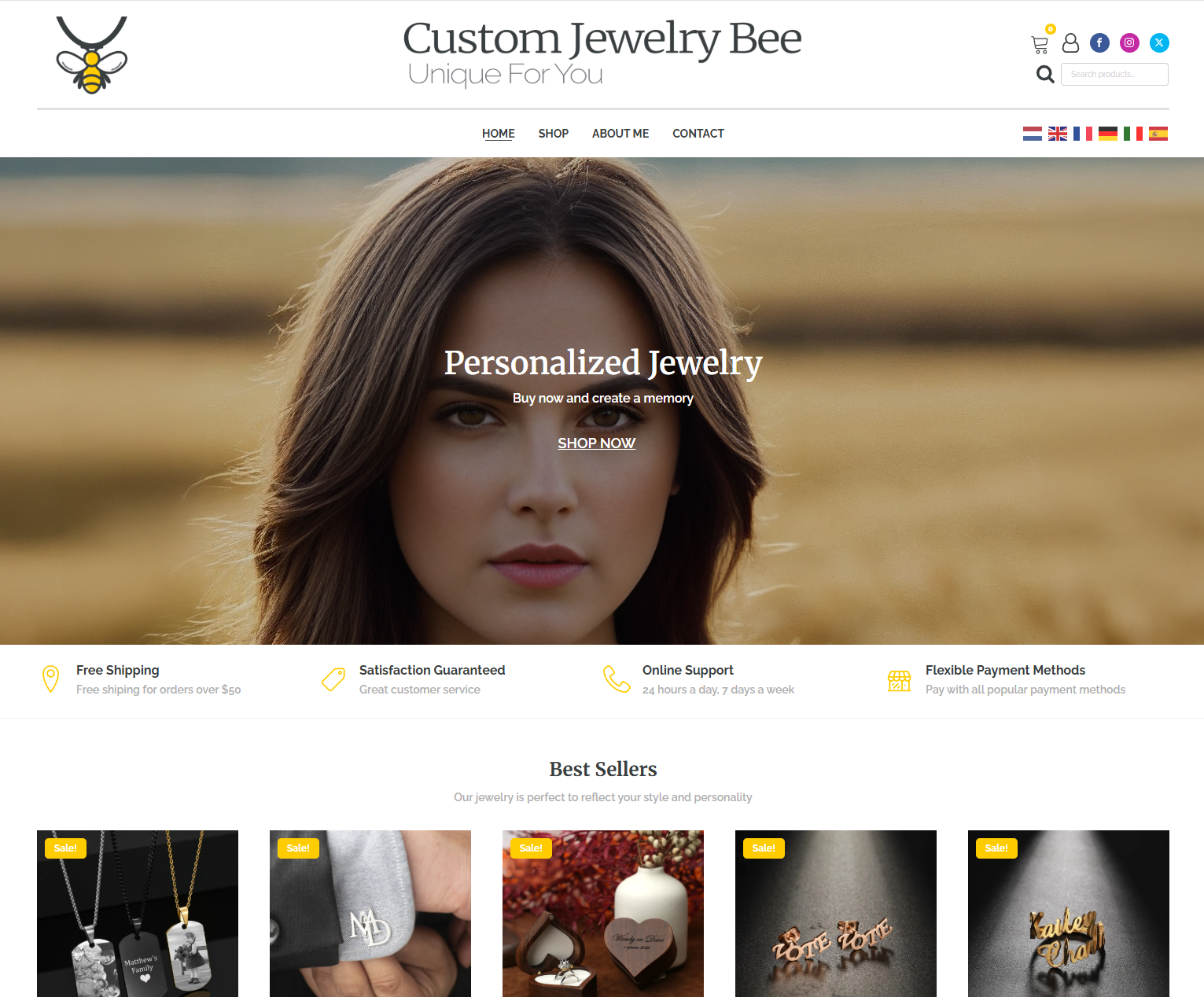Image resolution: width=1204 pixels, height=997 pixels.
Task: Open the dog tag necklace product thumbnail
Action: point(138,914)
